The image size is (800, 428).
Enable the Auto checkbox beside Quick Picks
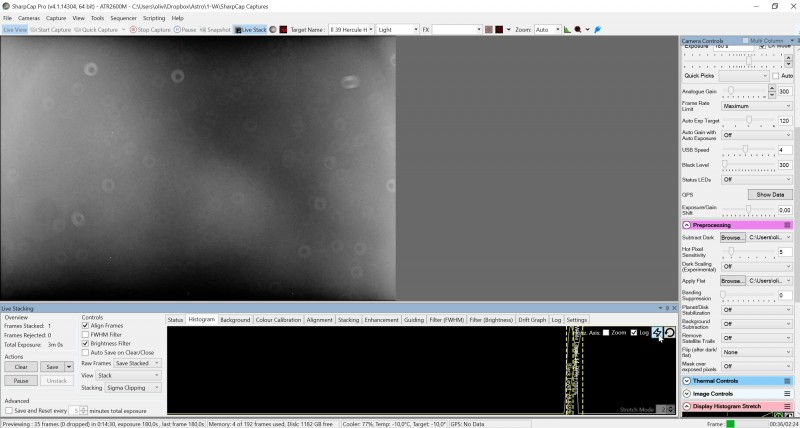[776, 76]
